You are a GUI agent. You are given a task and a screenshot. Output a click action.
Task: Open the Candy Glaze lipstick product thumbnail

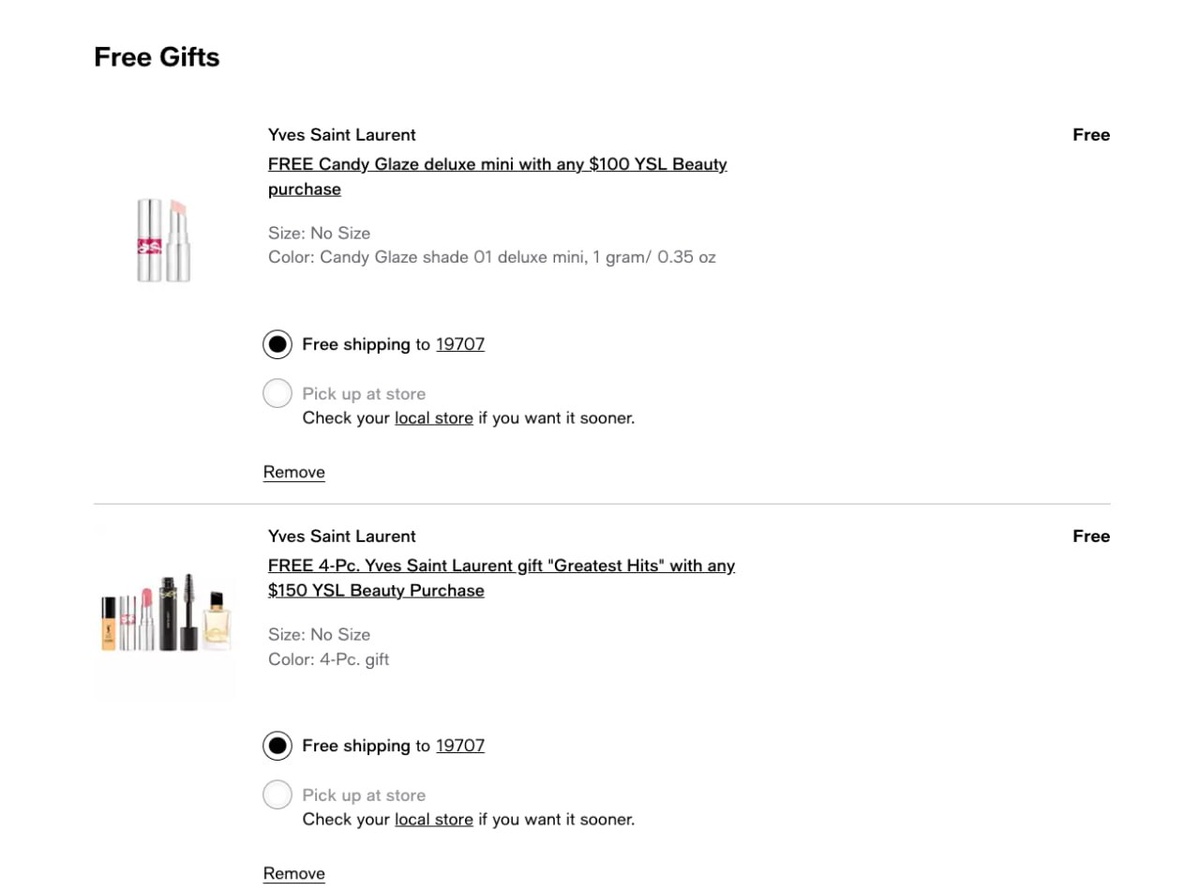(163, 240)
